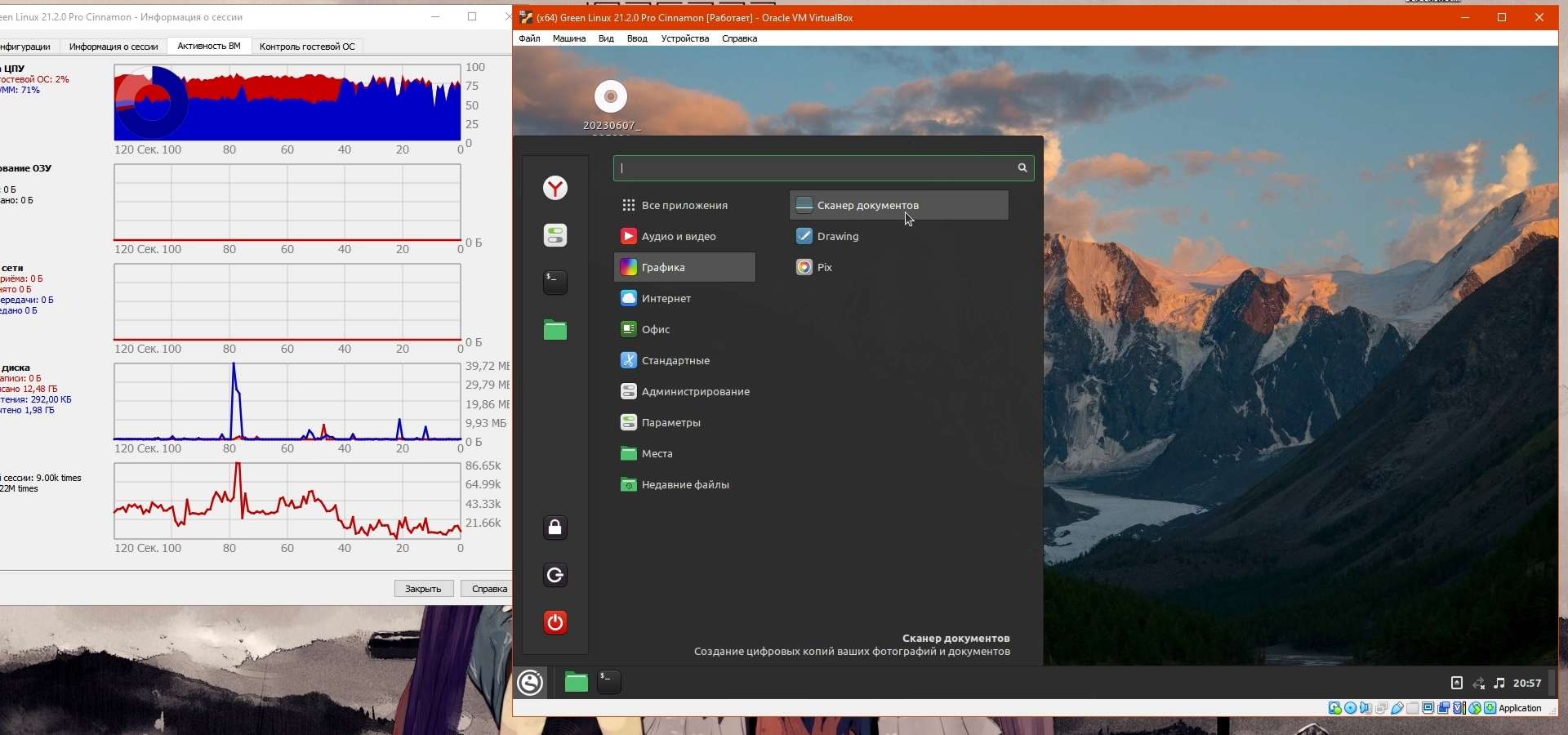Click the Cinnamon menu button in panel
1568x735 pixels.
531,683
